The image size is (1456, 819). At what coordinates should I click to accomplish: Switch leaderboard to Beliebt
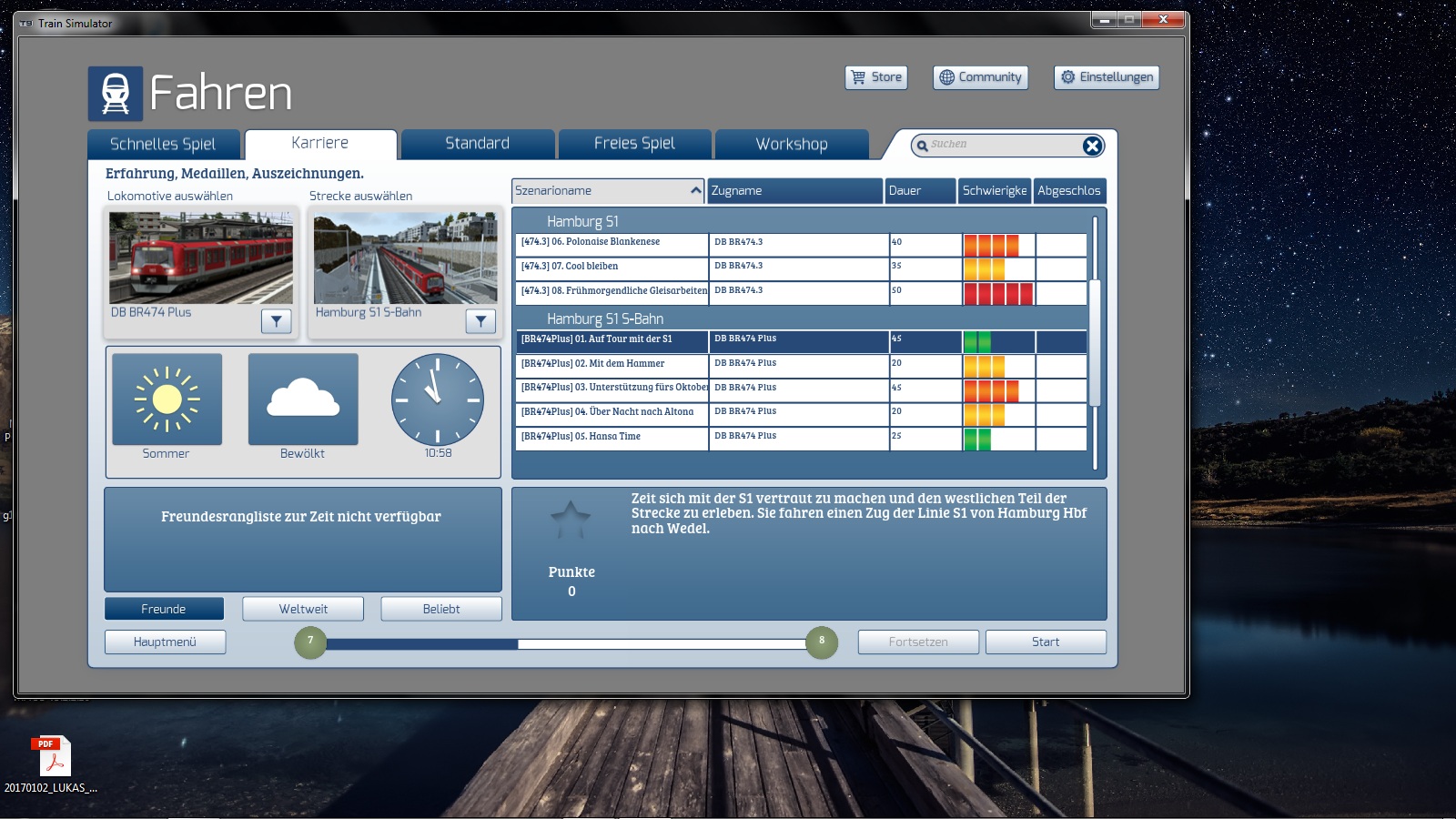[441, 609]
